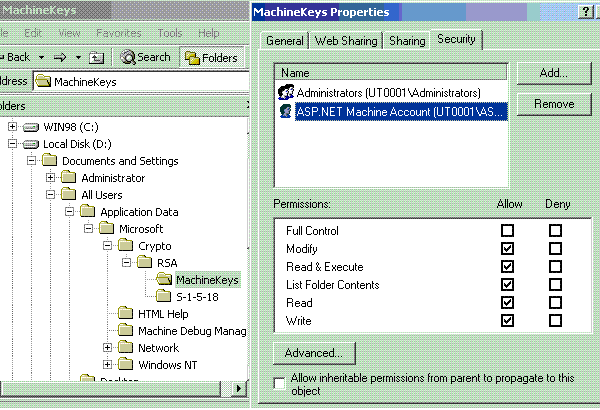600x410 pixels.
Task: Enable Full Control Allow checkbox
Action: click(x=507, y=231)
